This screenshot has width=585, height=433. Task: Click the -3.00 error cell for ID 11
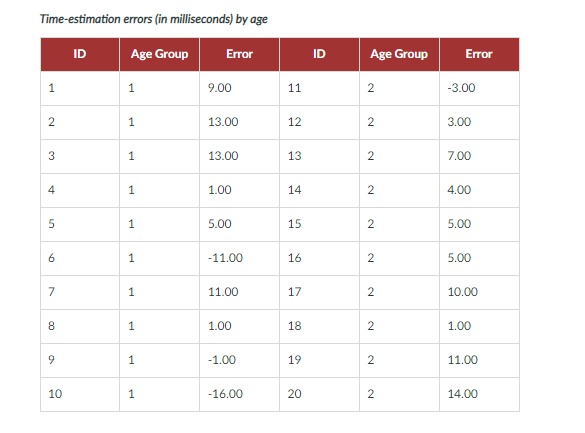(x=479, y=88)
